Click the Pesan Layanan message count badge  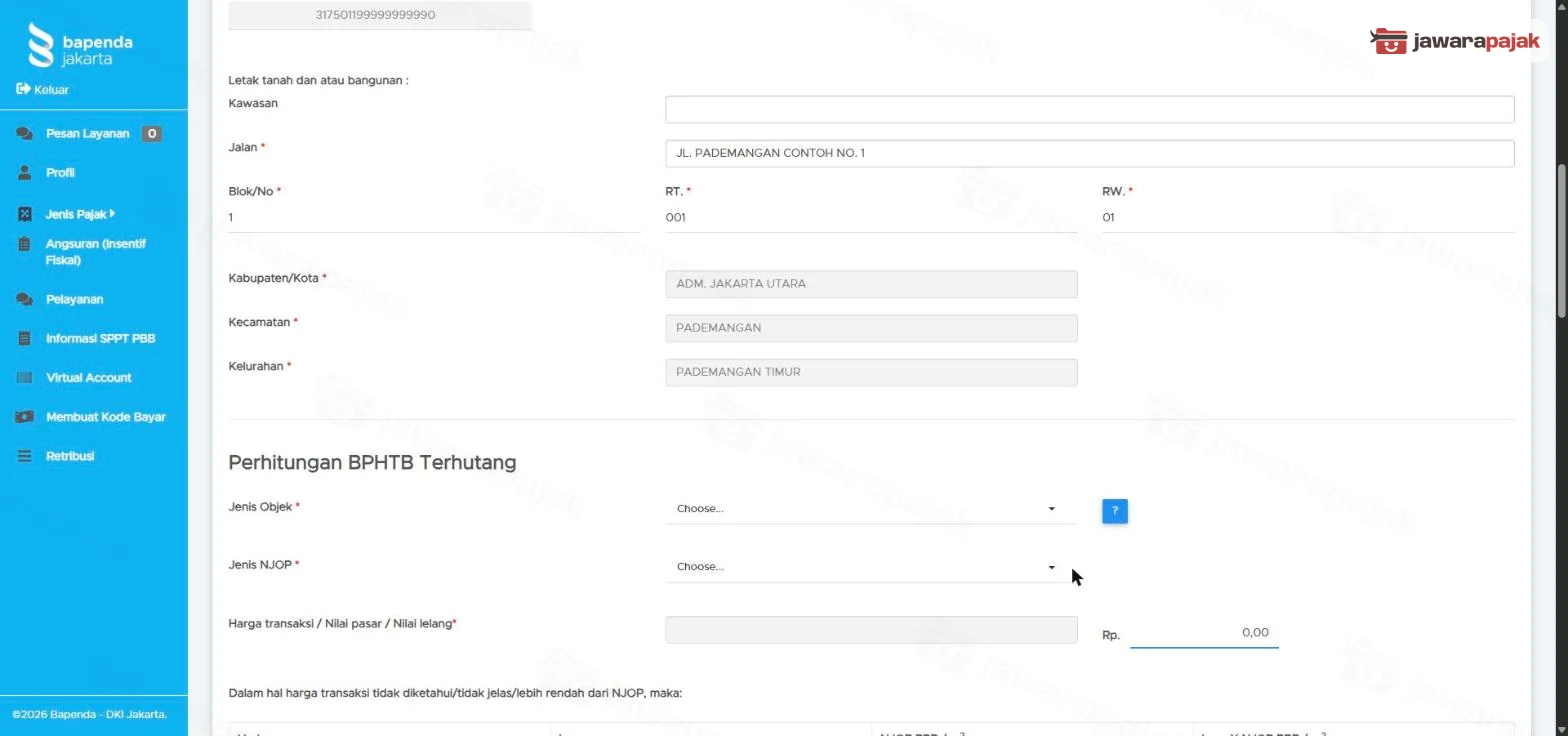coord(151,134)
